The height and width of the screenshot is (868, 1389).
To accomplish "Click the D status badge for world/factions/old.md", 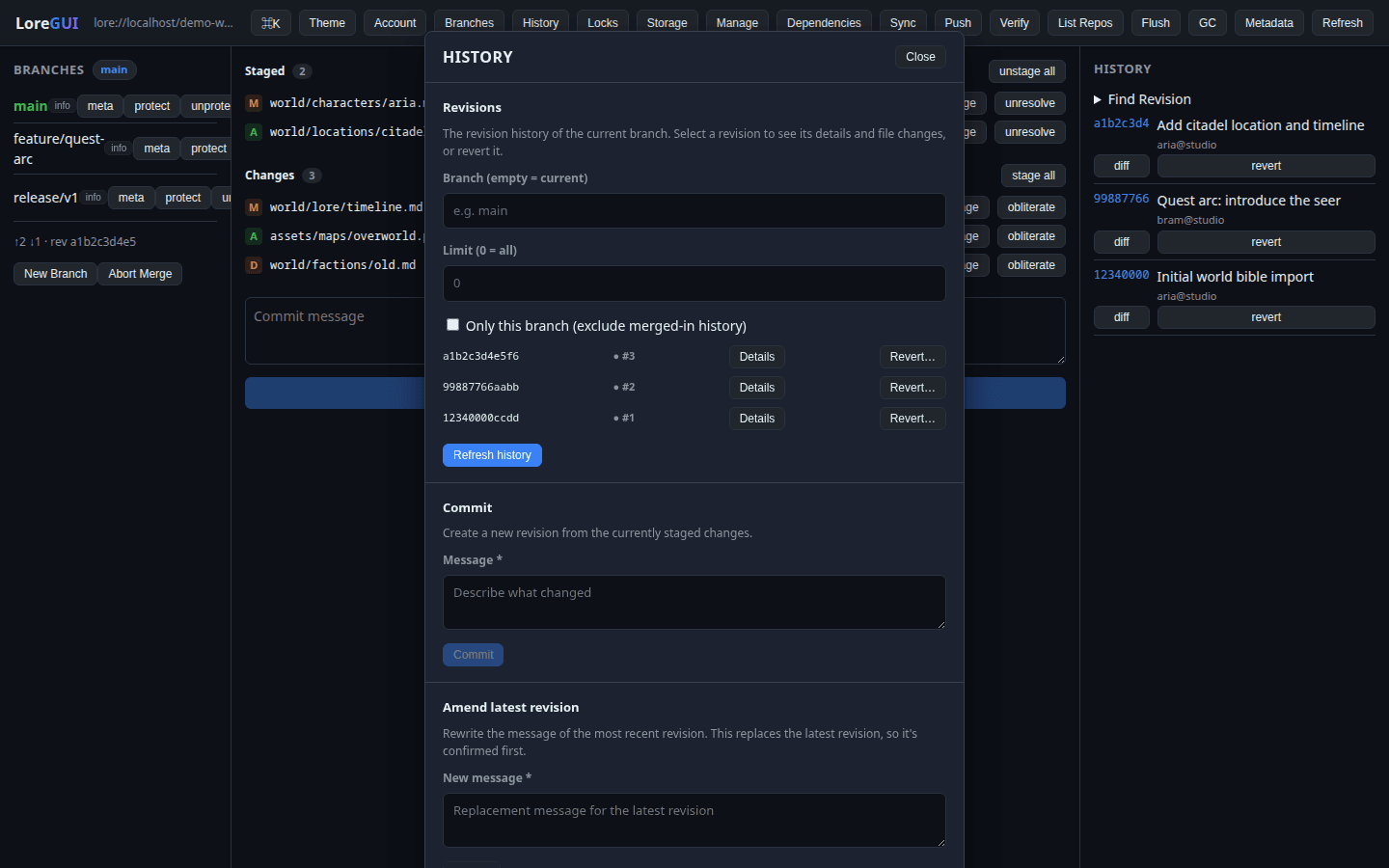I will click(254, 265).
